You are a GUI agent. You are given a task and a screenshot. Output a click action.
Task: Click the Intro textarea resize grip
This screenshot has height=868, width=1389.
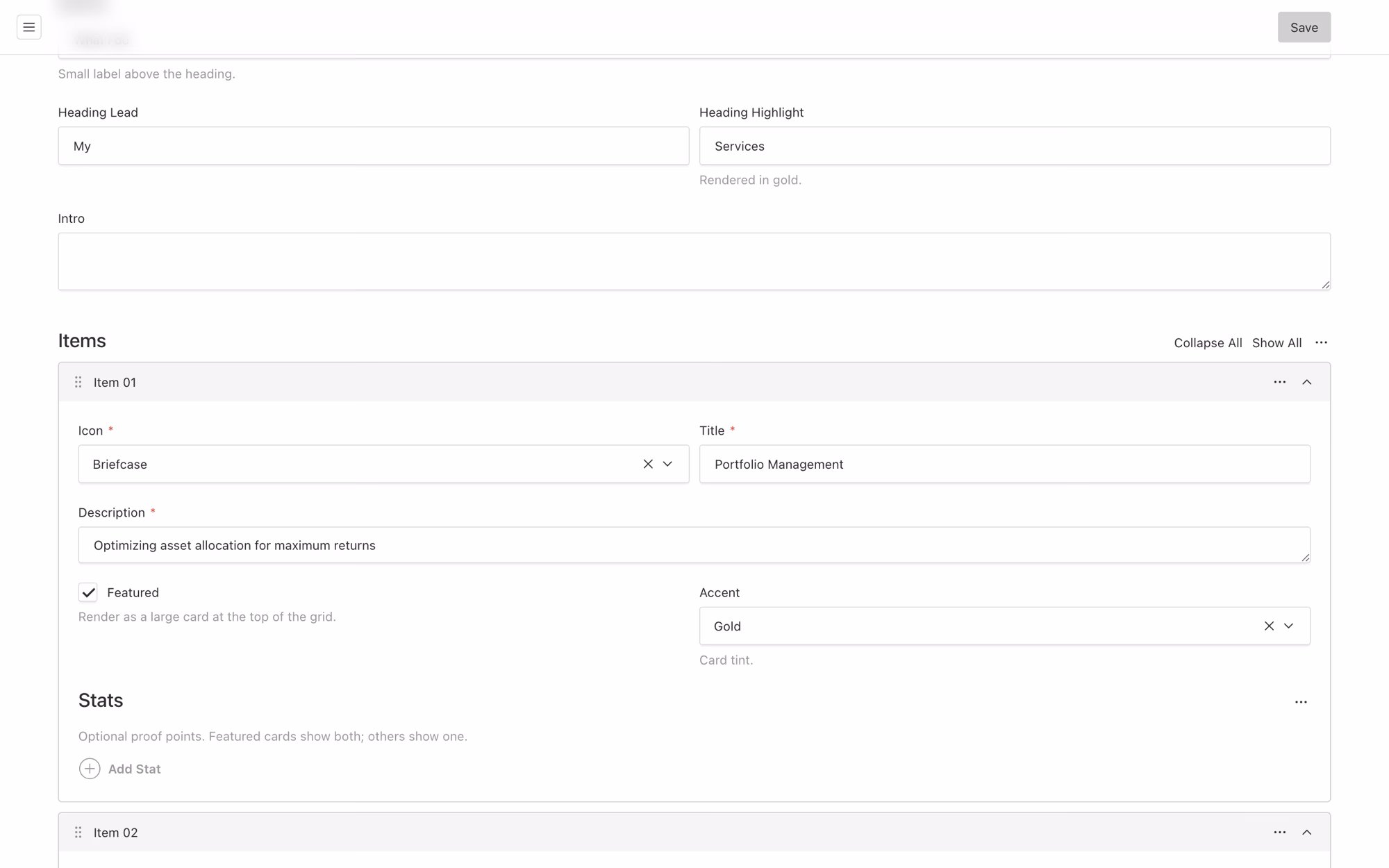point(1325,284)
